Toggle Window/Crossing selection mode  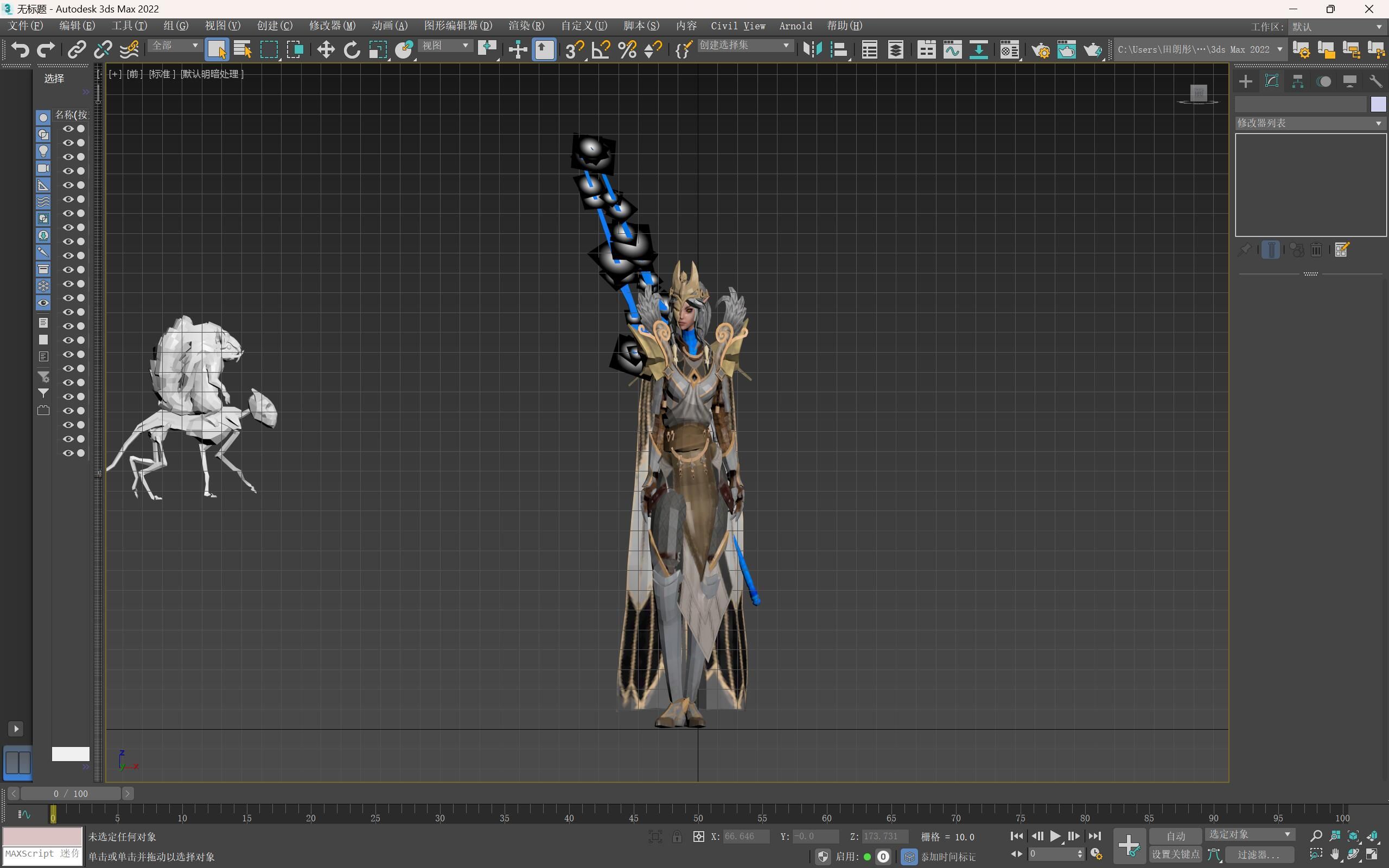(x=295, y=50)
